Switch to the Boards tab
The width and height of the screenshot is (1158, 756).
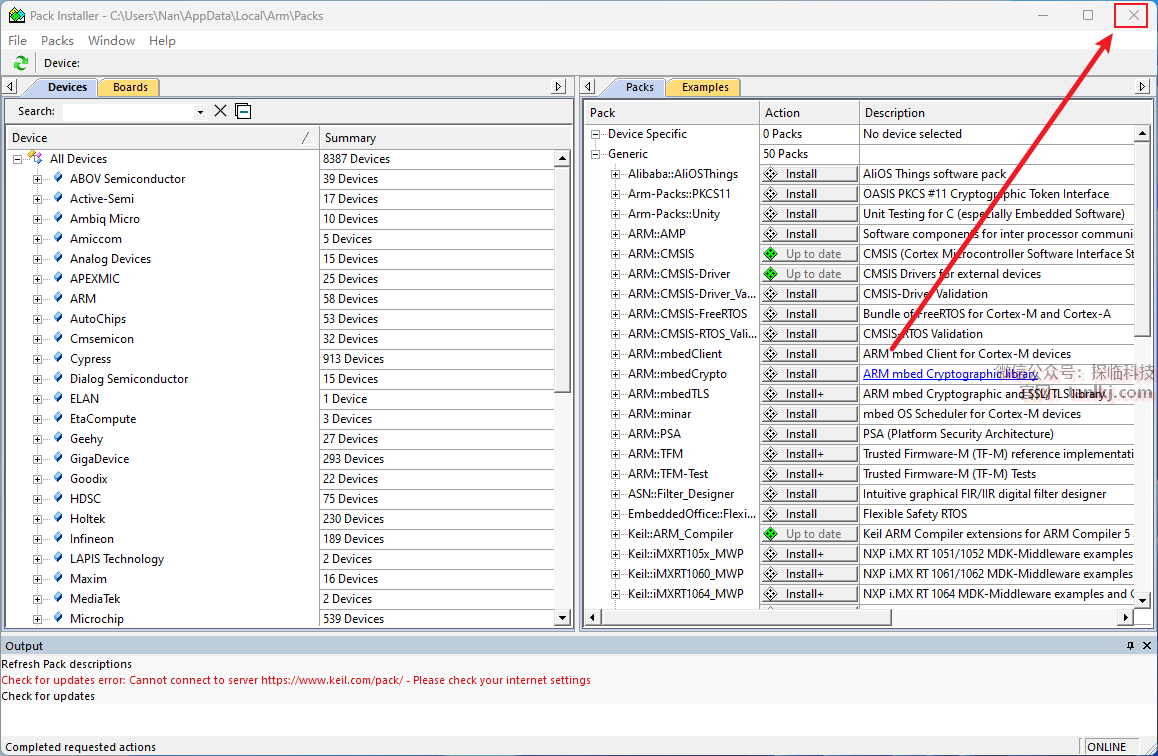[130, 87]
